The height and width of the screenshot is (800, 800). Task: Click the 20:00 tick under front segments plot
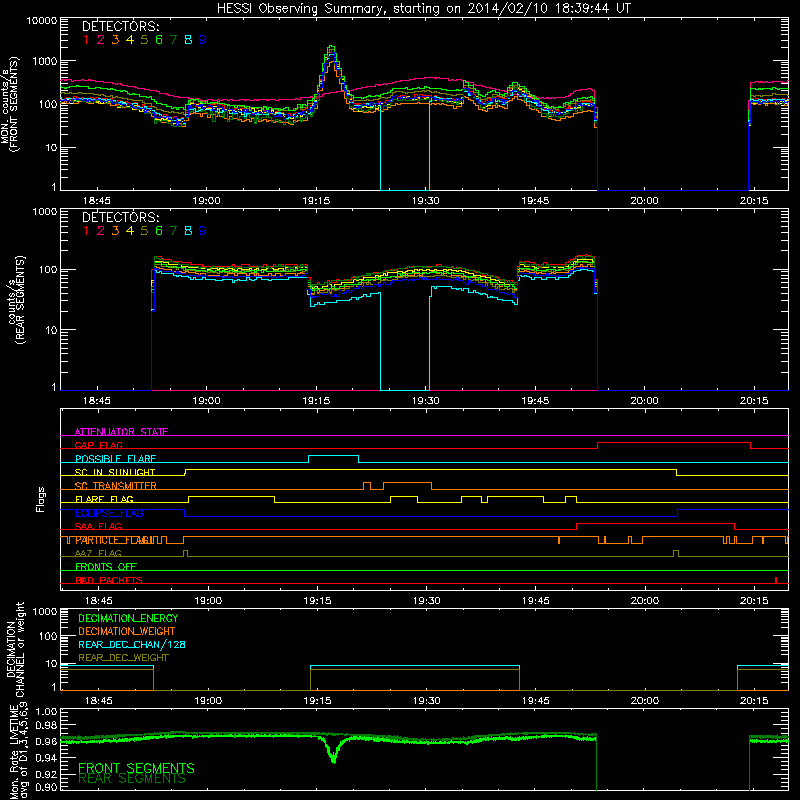point(644,201)
